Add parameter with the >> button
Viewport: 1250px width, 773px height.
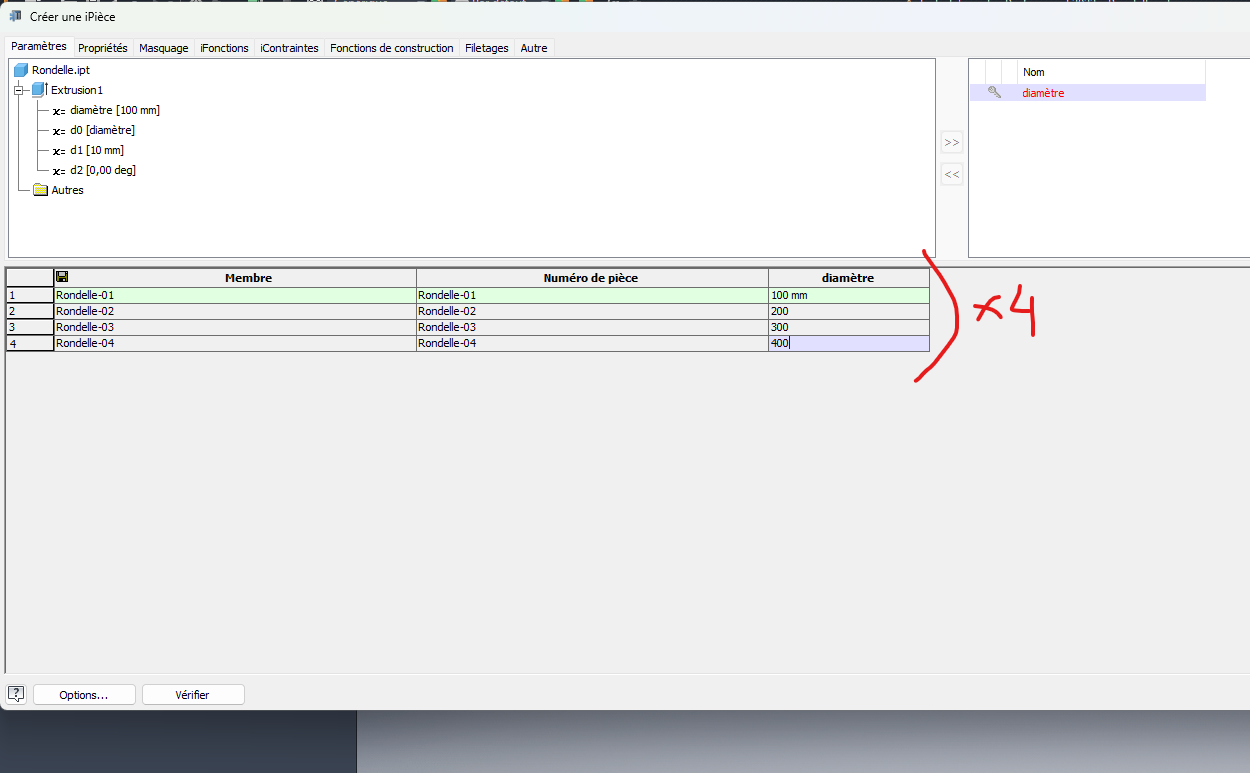point(952,142)
